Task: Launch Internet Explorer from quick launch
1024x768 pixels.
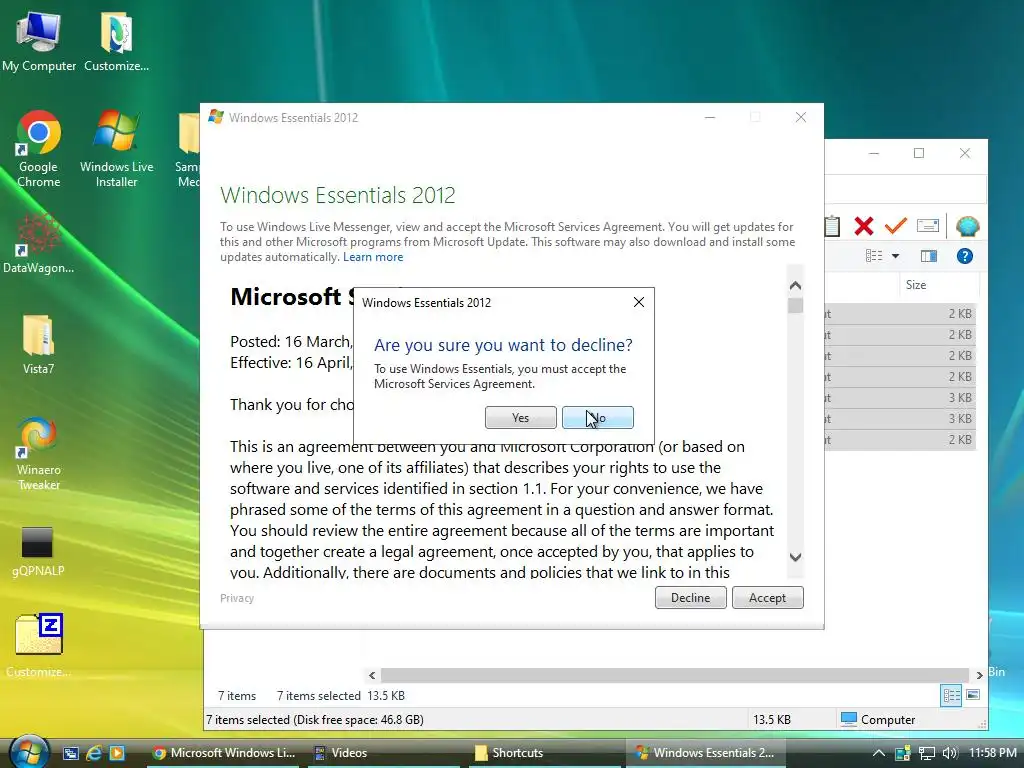Action: [94, 753]
